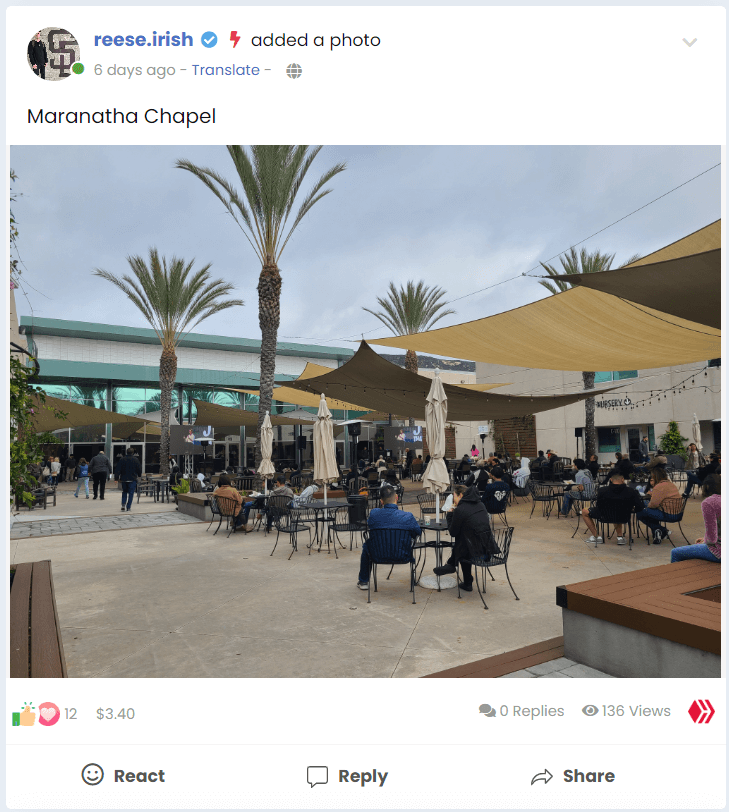Screen dimensions: 729x812
Task: Click the 136 Views eye icon
Action: (590, 711)
